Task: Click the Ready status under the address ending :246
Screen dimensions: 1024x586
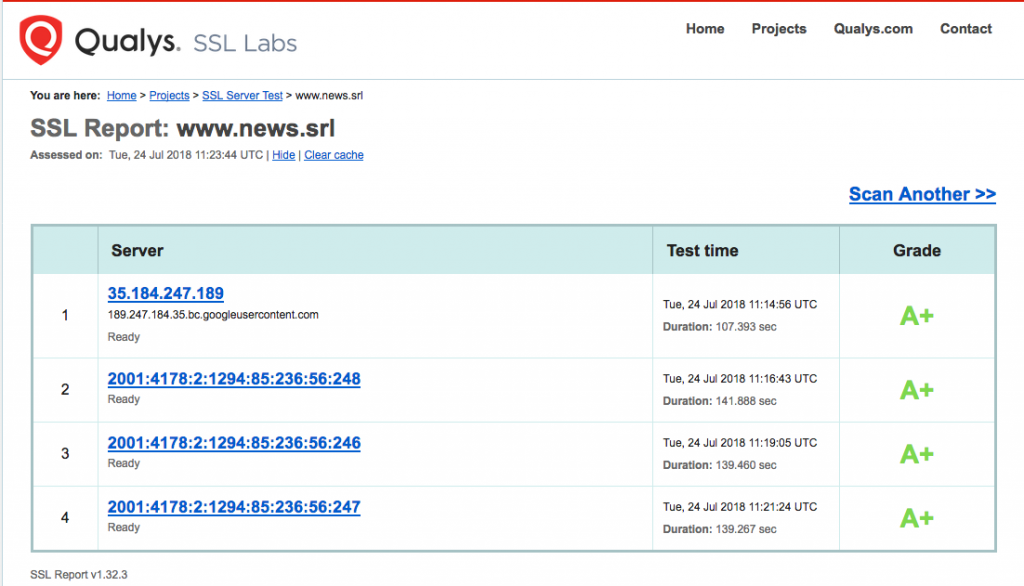Action: click(x=123, y=463)
